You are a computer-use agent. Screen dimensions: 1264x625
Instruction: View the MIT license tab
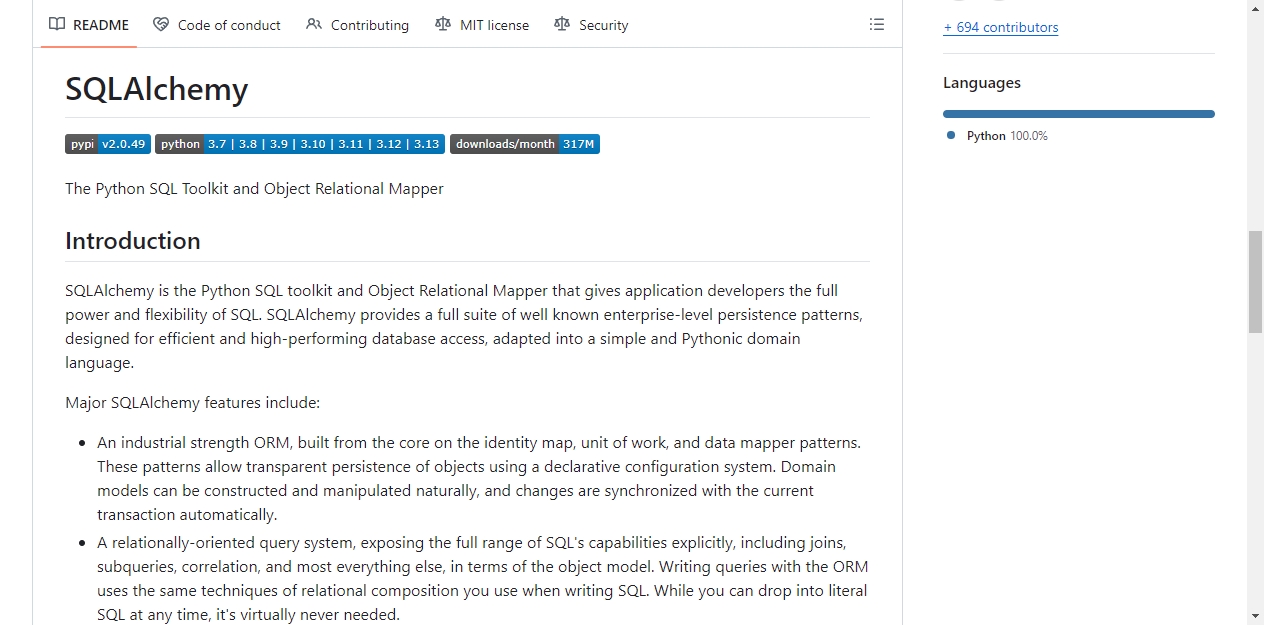(482, 25)
